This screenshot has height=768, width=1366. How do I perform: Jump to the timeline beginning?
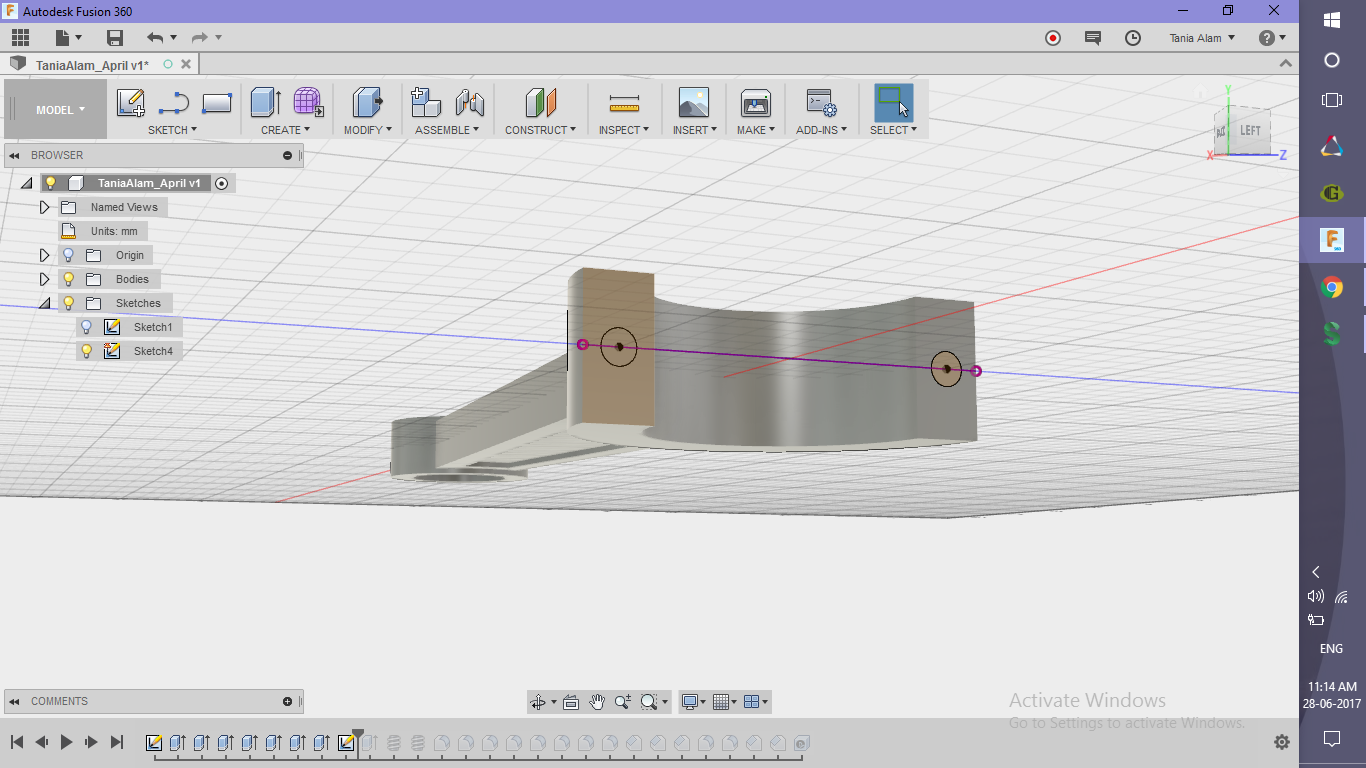click(17, 742)
